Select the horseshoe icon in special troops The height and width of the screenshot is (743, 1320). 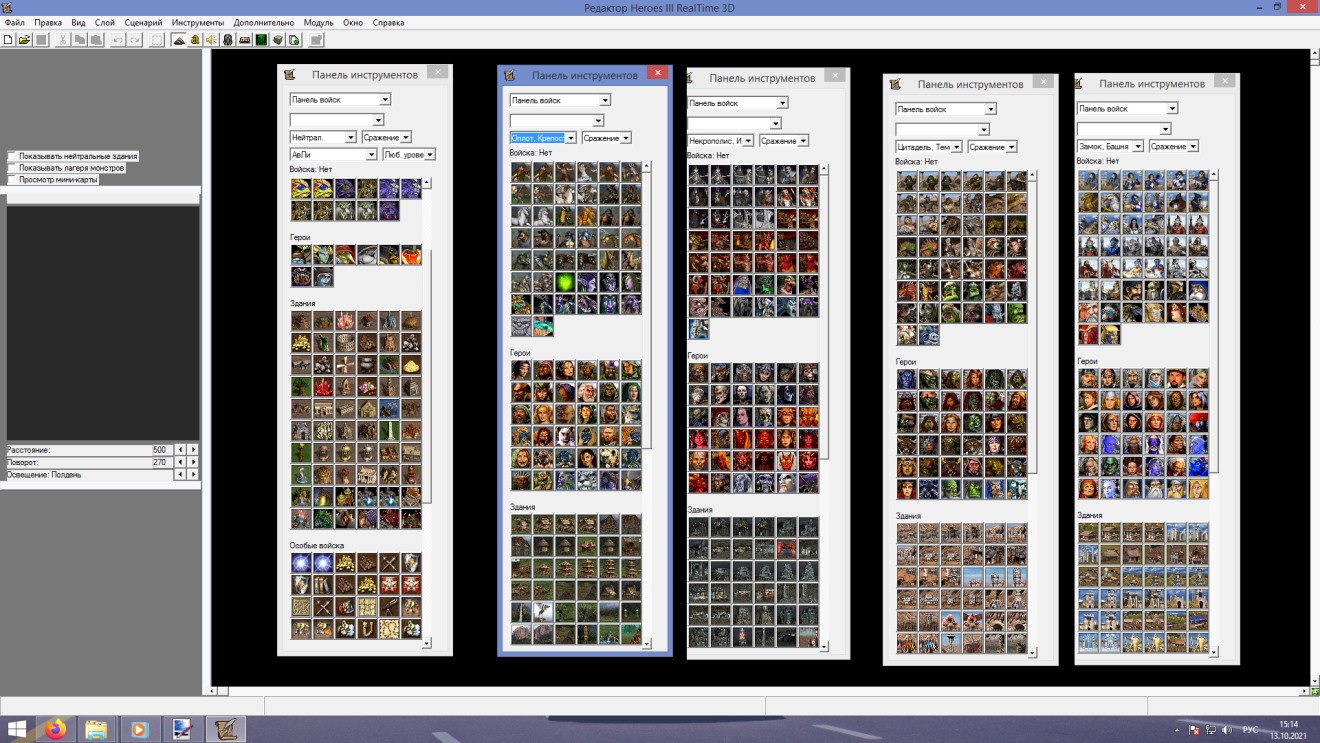click(x=367, y=629)
